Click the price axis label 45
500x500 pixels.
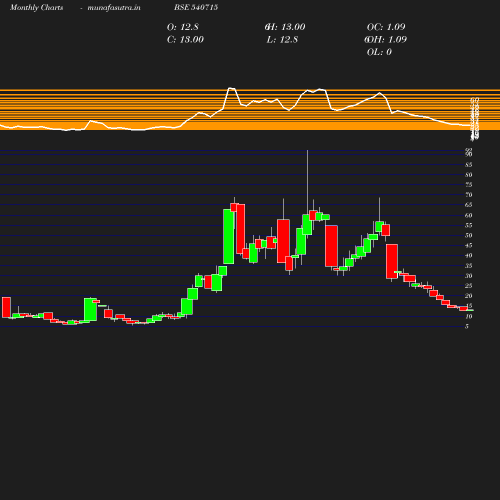point(469,246)
